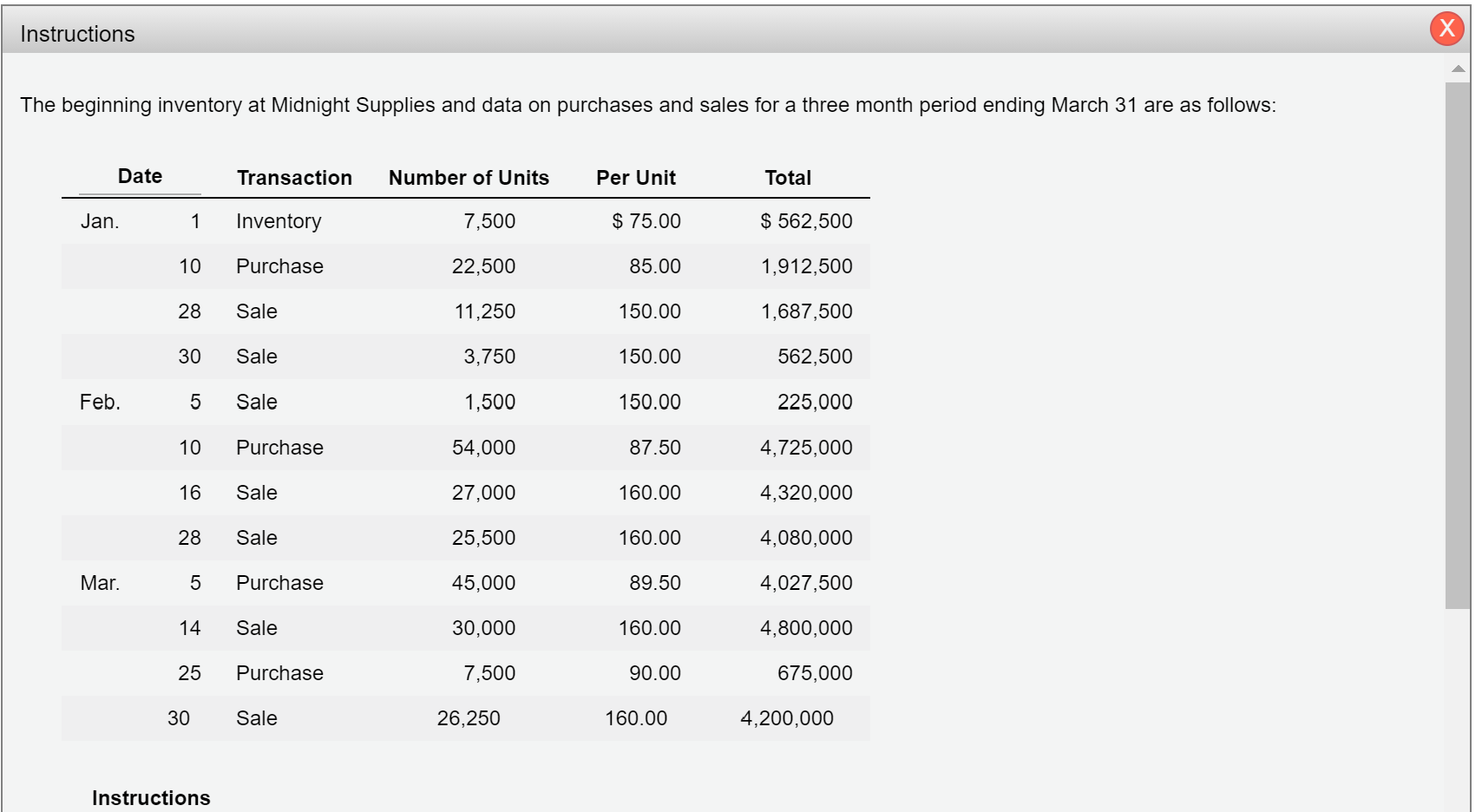Image resolution: width=1482 pixels, height=812 pixels.
Task: Select the 87.50 per unit cell
Action: click(x=655, y=448)
